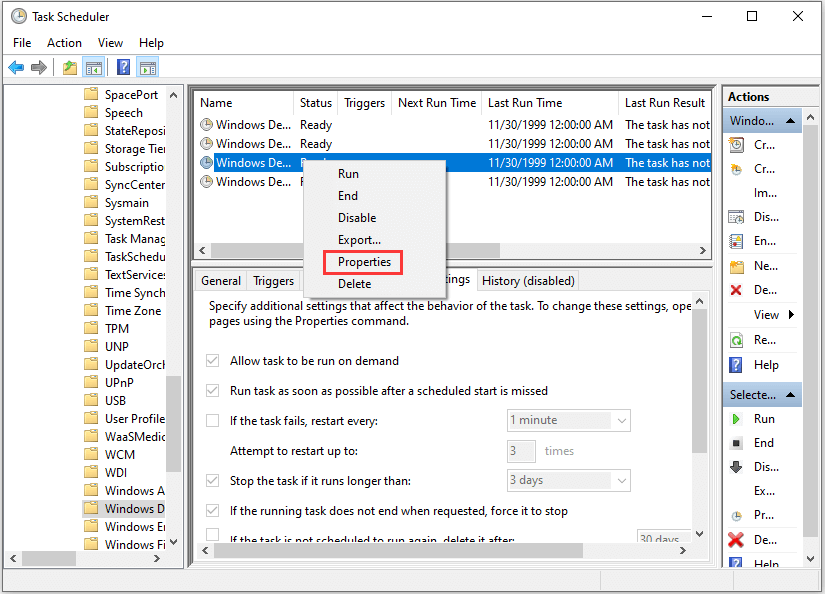Open the restart interval dropdown showing 1 minute
The height and width of the screenshot is (594, 825).
coord(622,420)
